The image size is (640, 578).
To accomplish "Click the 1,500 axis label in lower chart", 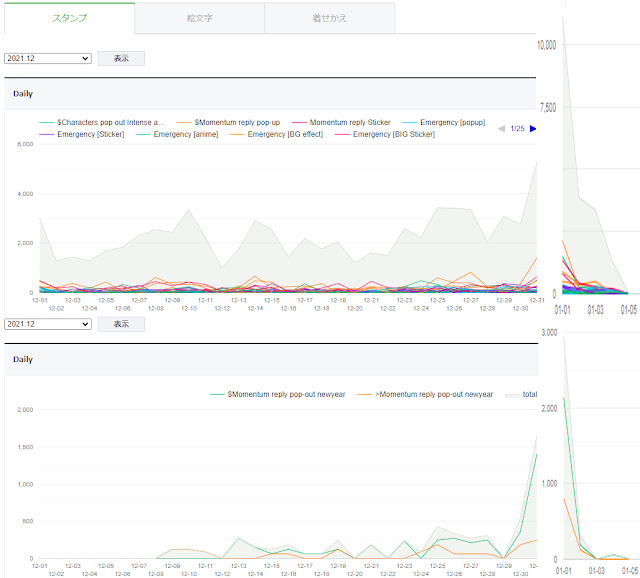I will pyautogui.click(x=25, y=447).
